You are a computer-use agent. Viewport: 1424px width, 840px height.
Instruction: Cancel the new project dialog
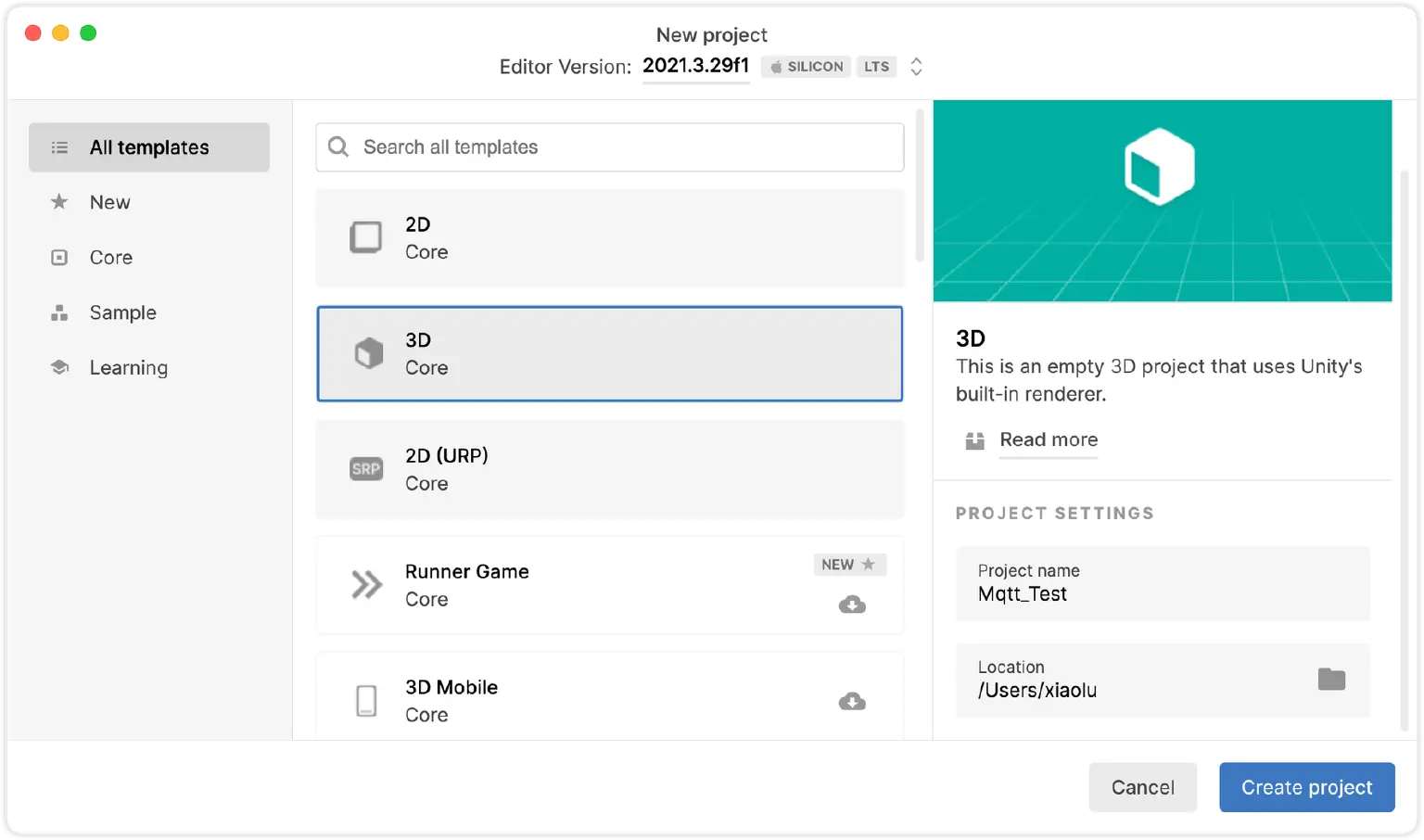coord(1142,787)
